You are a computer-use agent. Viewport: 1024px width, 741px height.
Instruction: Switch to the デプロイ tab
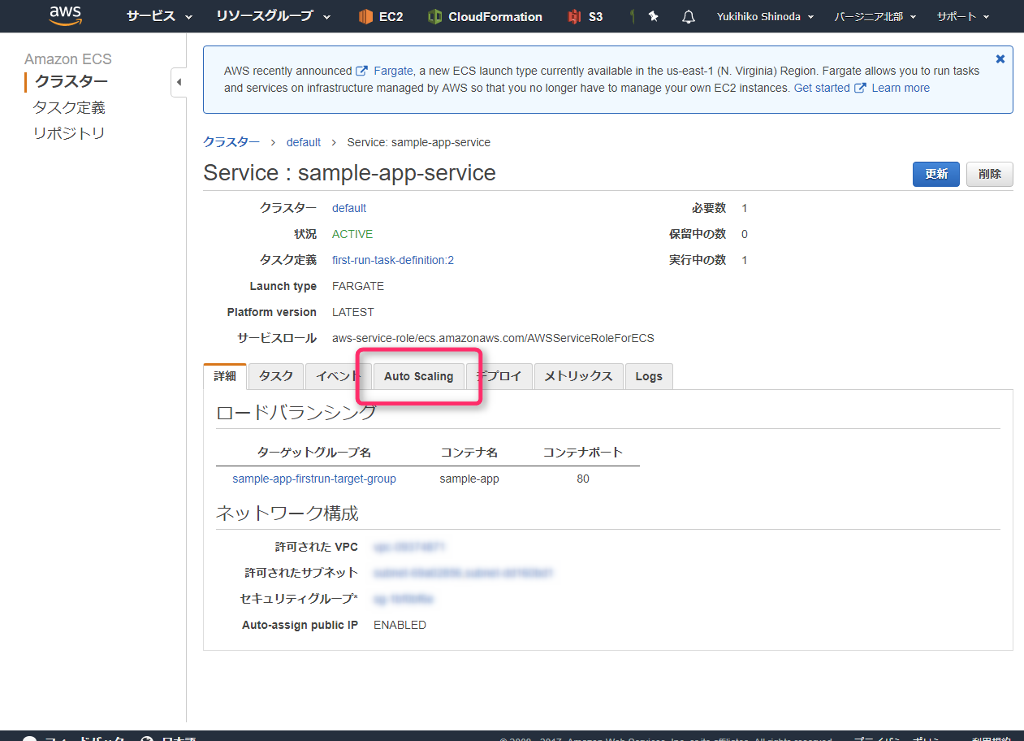(x=499, y=376)
